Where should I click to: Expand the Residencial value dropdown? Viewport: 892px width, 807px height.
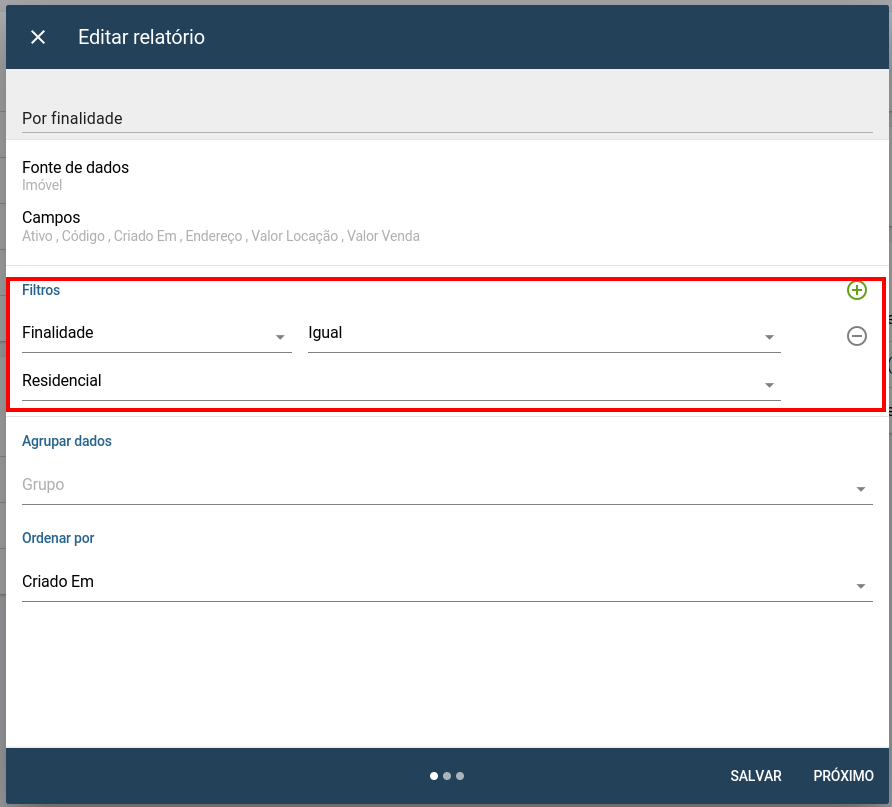point(401,381)
